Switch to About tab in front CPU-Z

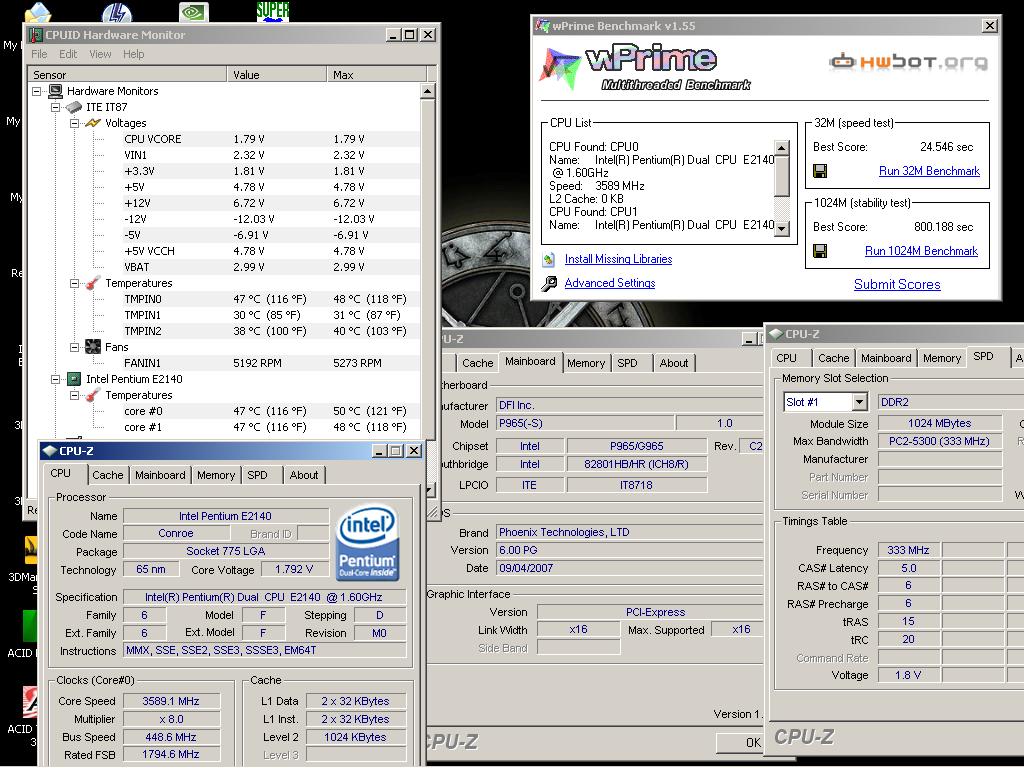(x=304, y=475)
